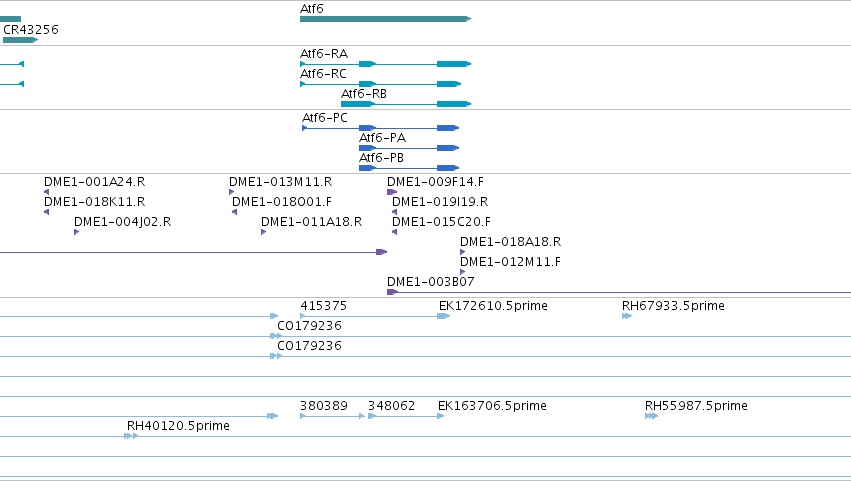
Task: Click the DME1-018A18.R label
Action: point(511,242)
